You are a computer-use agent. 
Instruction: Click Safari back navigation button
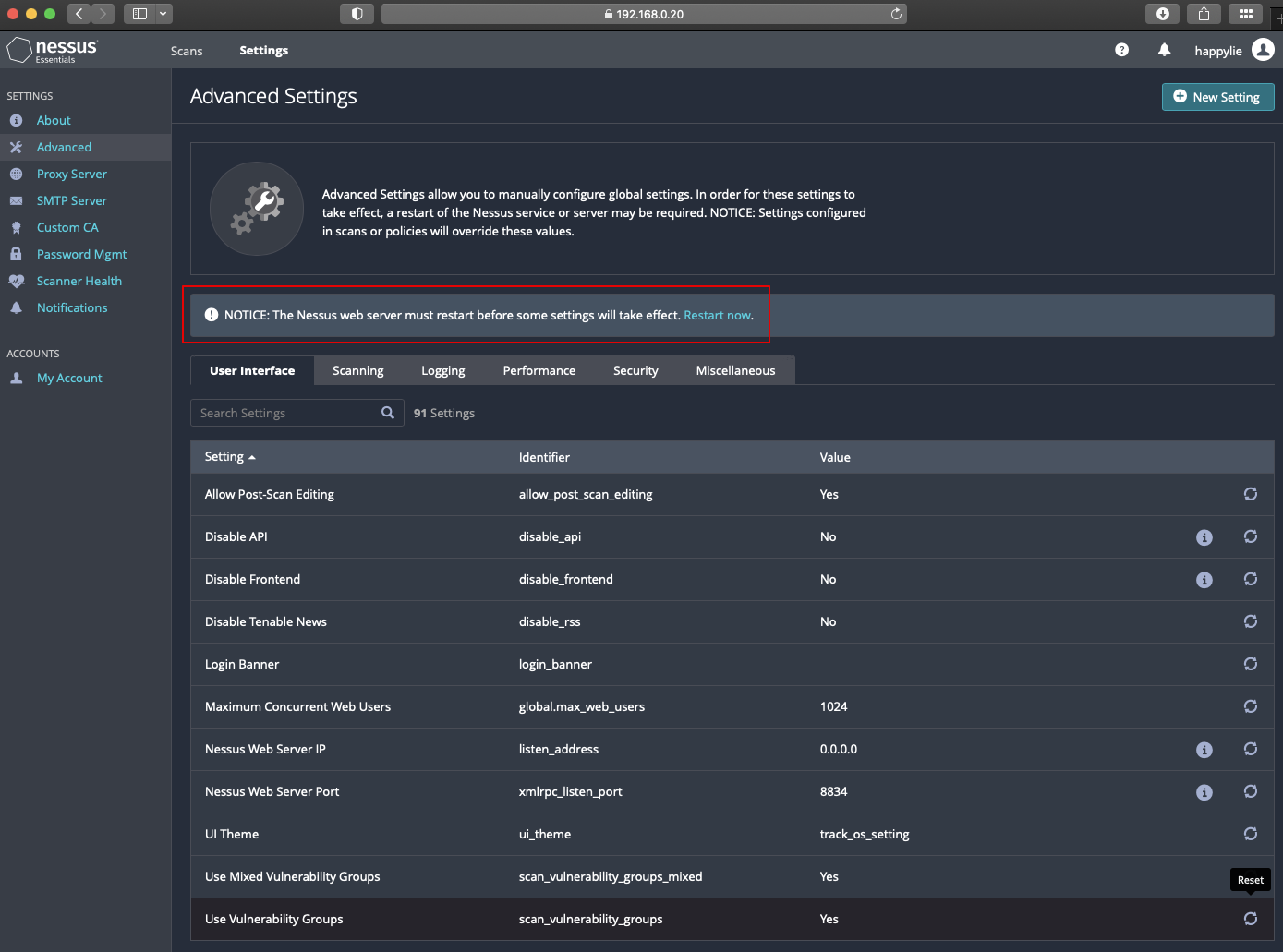tap(79, 14)
